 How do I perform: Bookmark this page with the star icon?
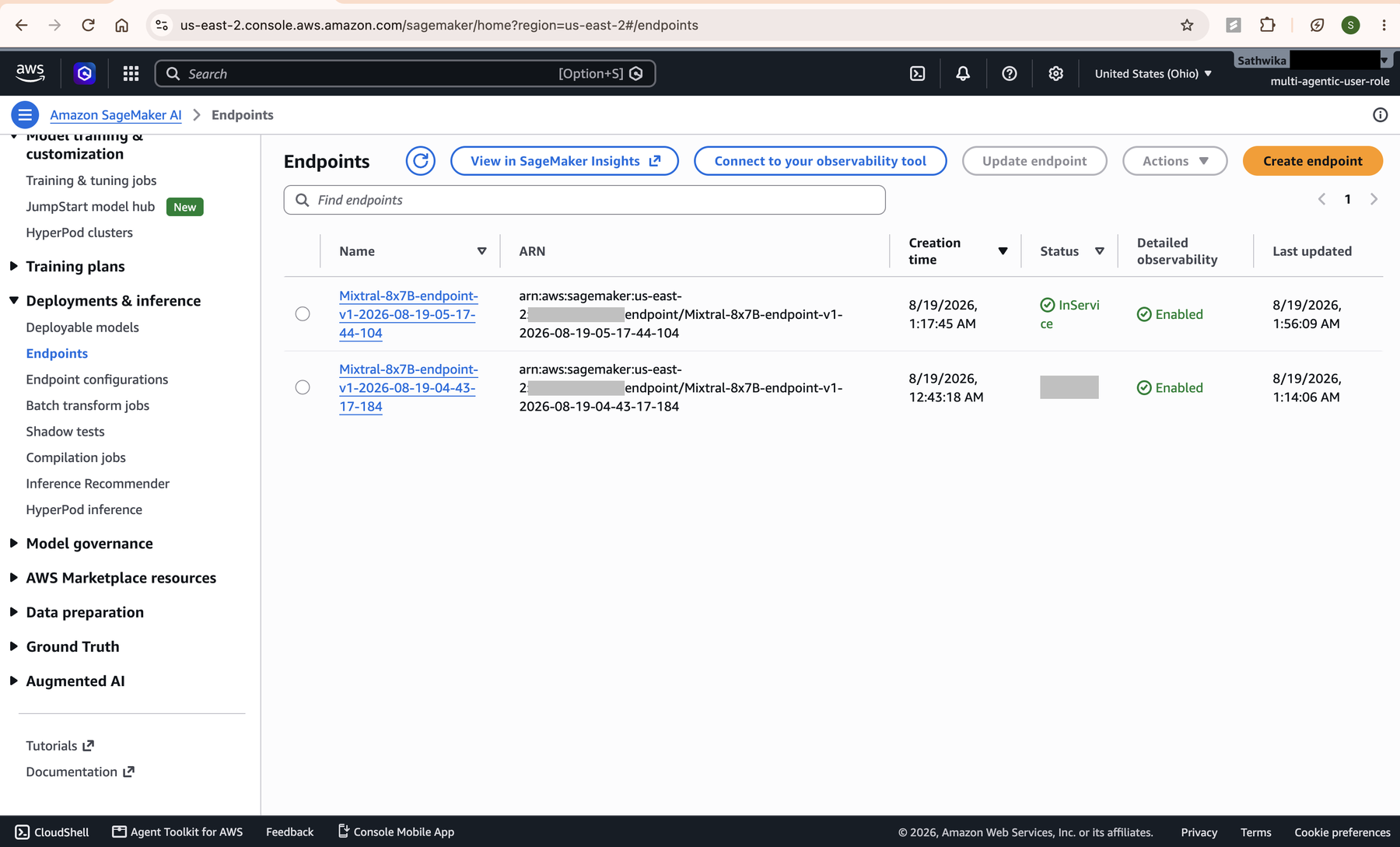click(1187, 25)
